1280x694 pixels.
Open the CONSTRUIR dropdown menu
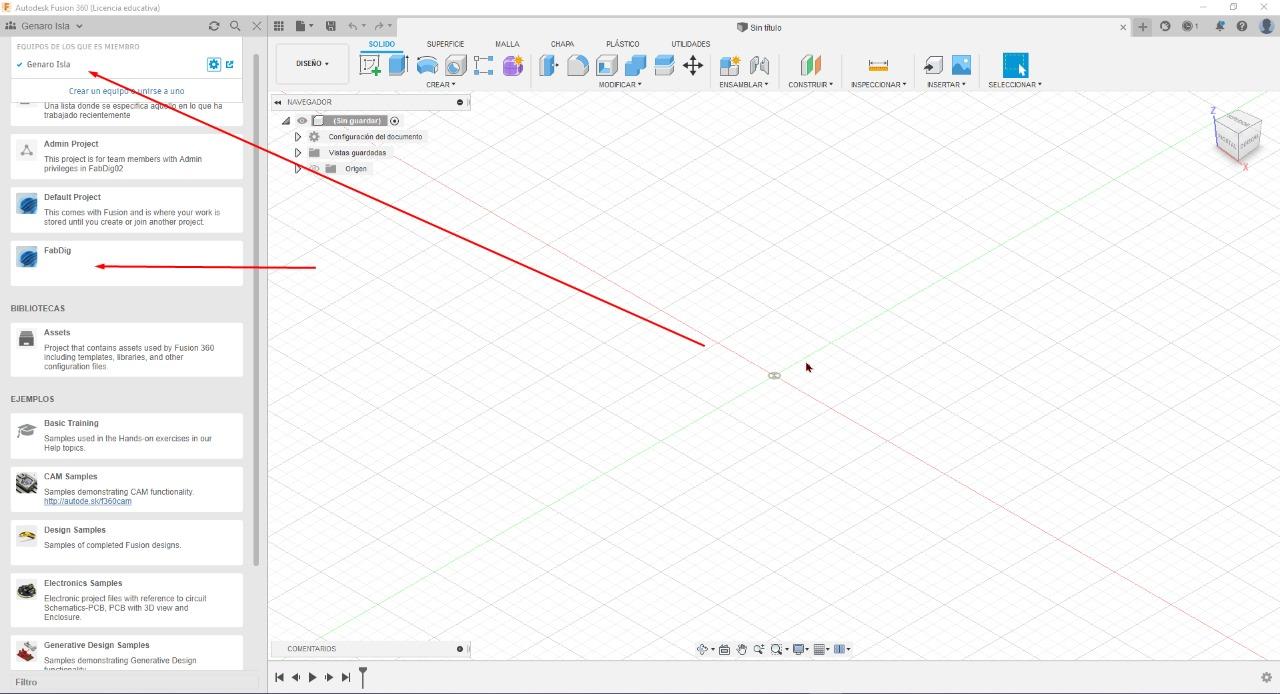[x=810, y=85]
